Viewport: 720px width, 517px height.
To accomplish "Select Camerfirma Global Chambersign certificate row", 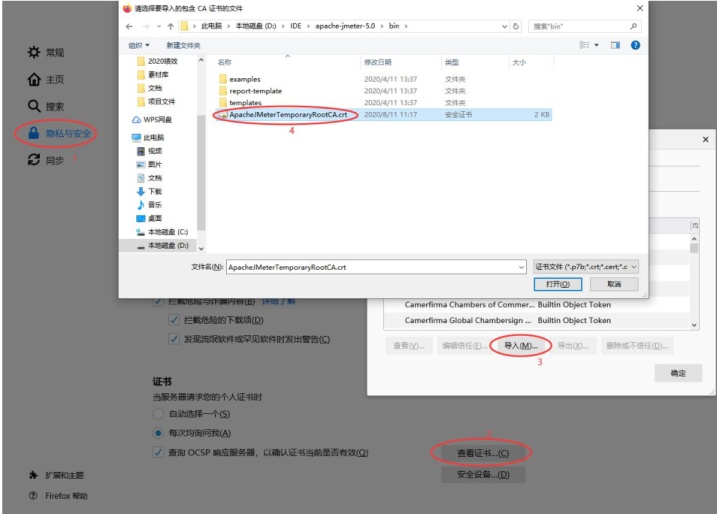I will click(535, 320).
